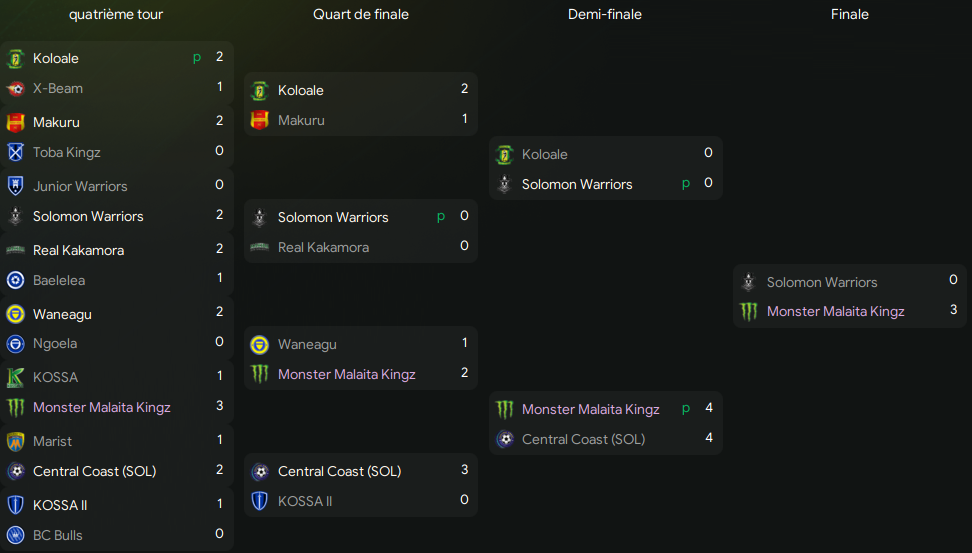The width and height of the screenshot is (972, 553).
Task: Click the Finale round header
Action: (849, 14)
